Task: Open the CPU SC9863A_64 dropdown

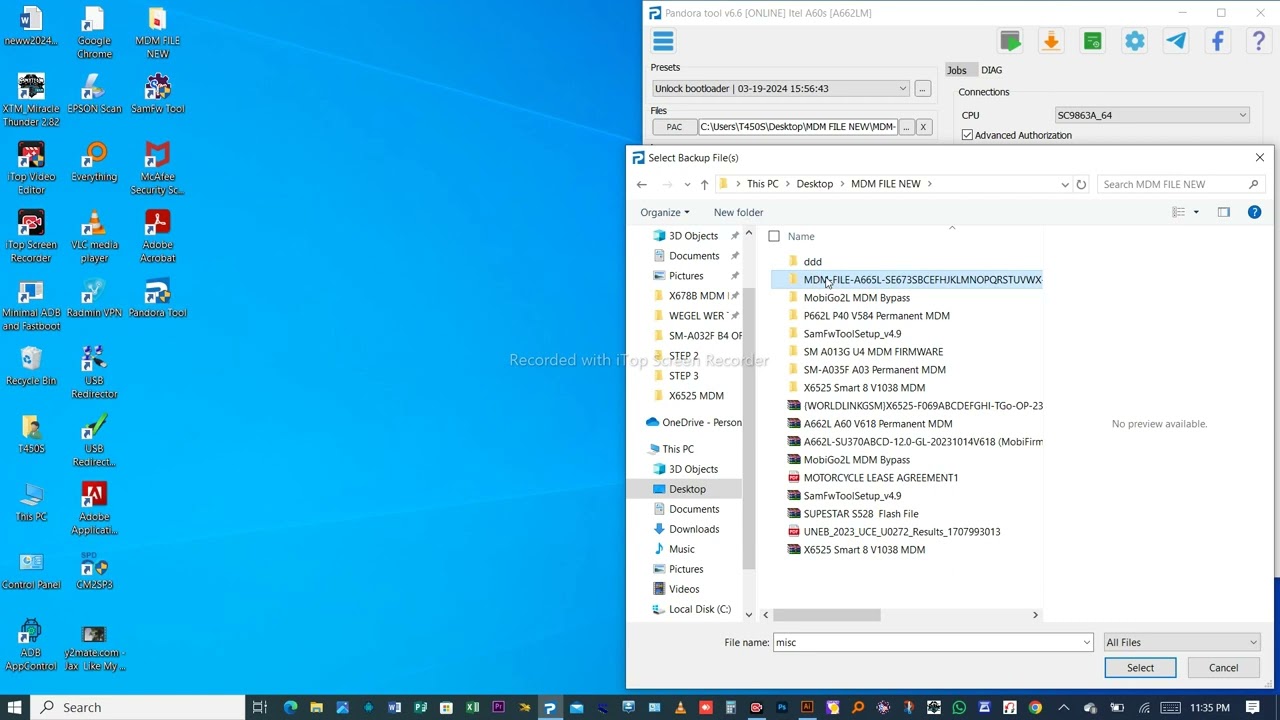Action: [x=1242, y=115]
